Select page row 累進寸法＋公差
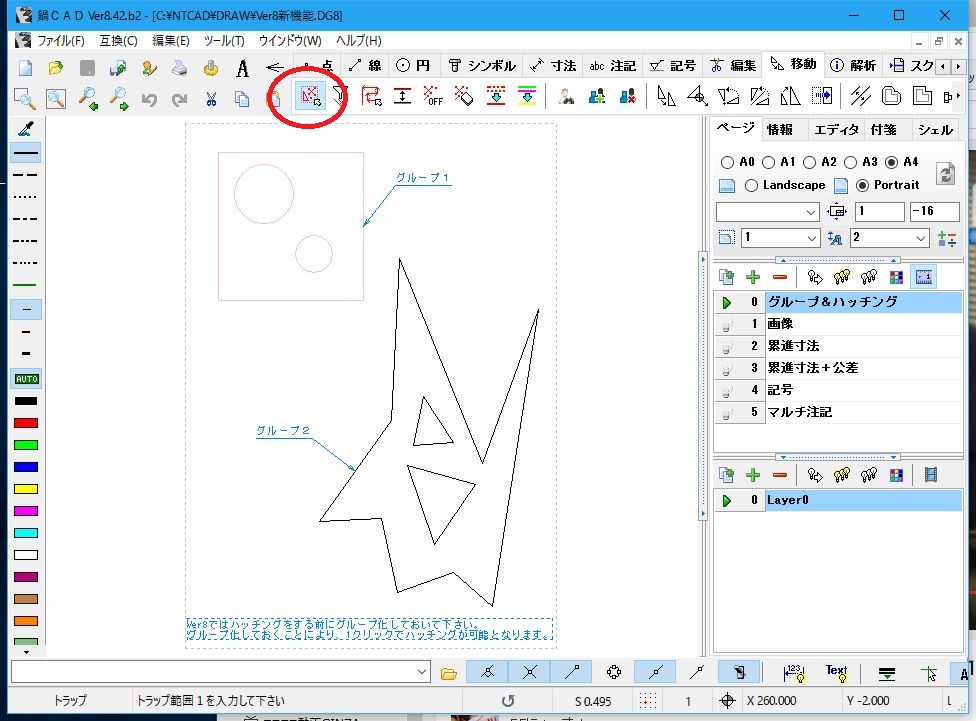976x721 pixels. [x=838, y=368]
